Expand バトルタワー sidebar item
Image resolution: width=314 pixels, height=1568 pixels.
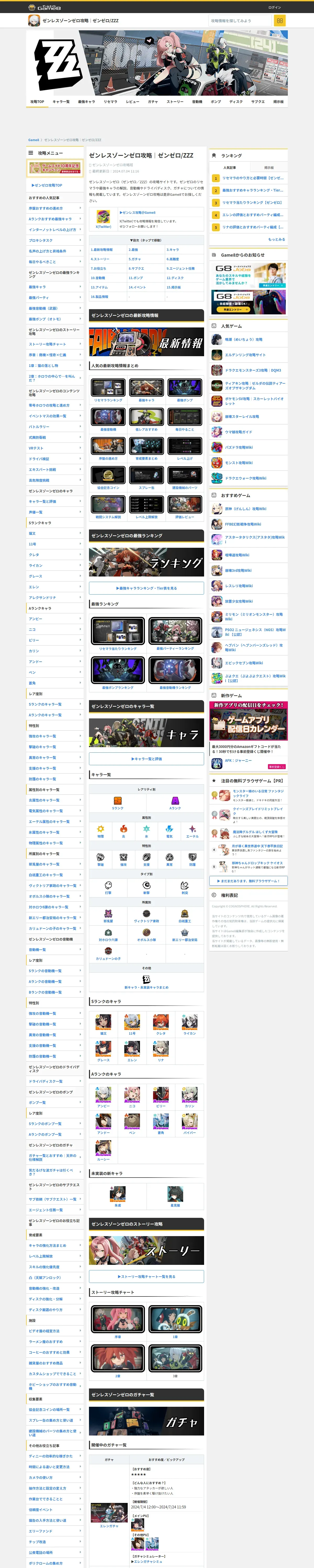coord(55,427)
